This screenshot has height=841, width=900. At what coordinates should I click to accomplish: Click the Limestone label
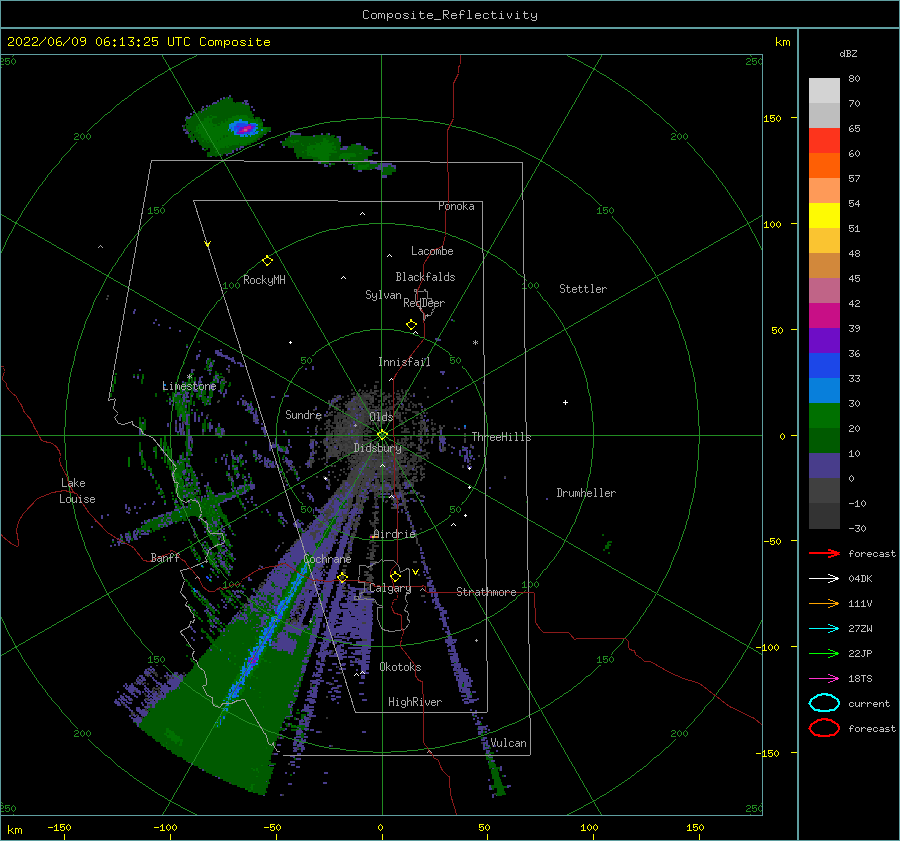click(189, 386)
